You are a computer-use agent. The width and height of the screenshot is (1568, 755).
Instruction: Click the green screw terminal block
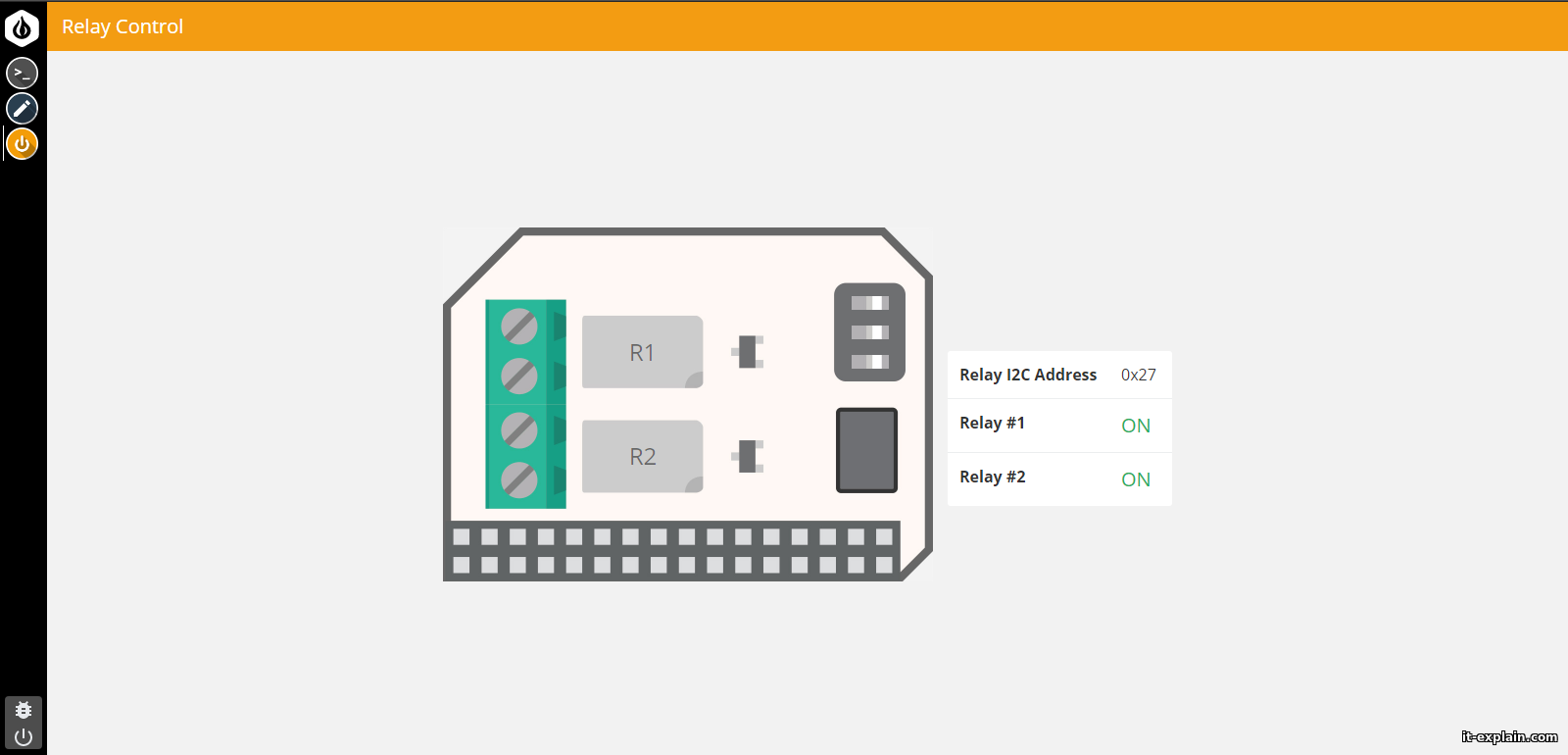pos(525,404)
